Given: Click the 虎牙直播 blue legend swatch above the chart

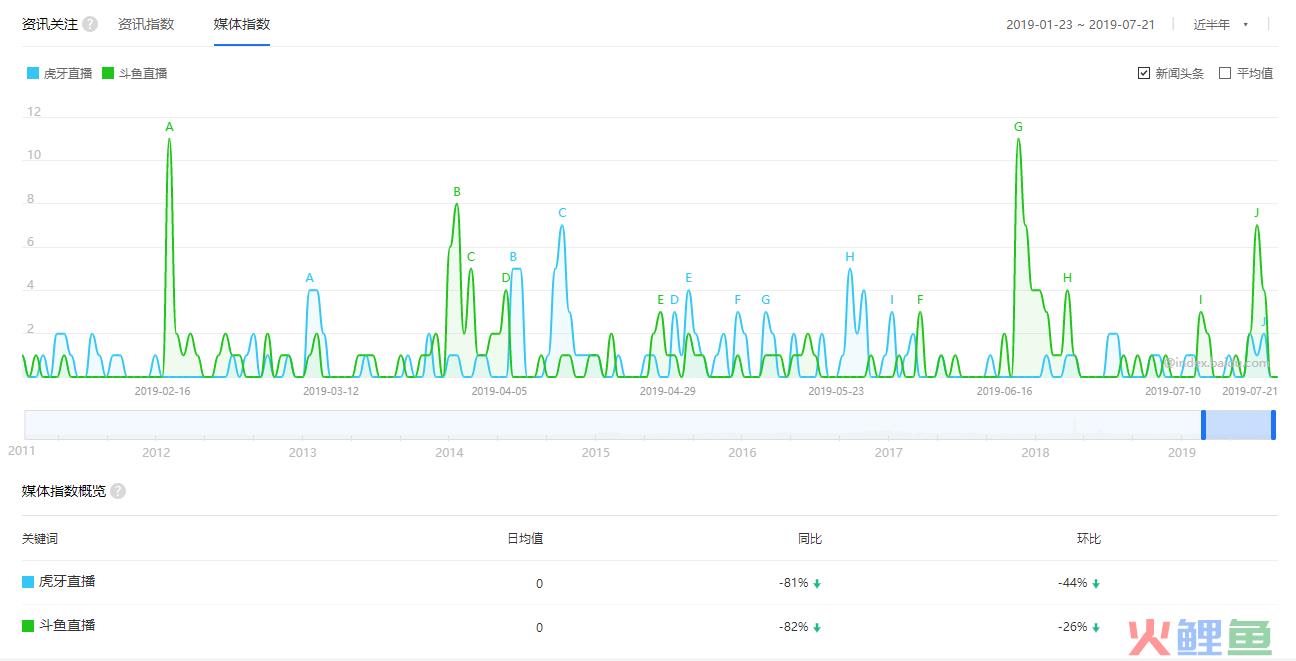Looking at the screenshot, I should click(x=33, y=73).
